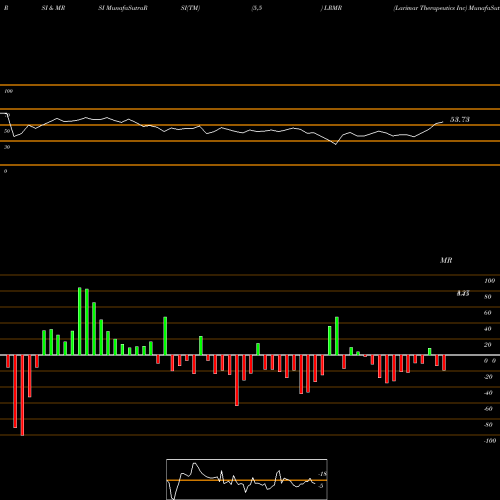Click the "SI(TM)" header text
This screenshot has height=500, width=500.
(x=190, y=8)
